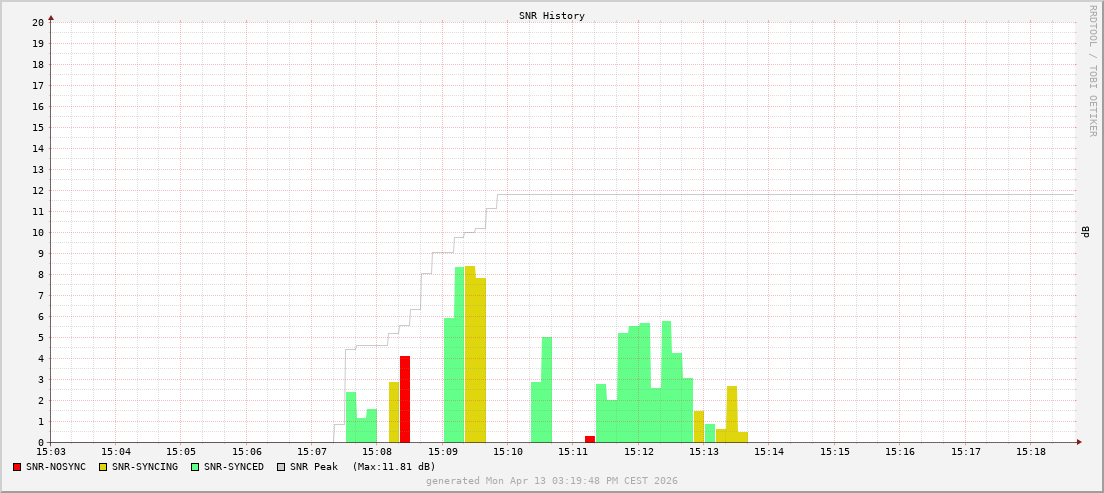Click the 15:10 time axis label

tap(508, 452)
